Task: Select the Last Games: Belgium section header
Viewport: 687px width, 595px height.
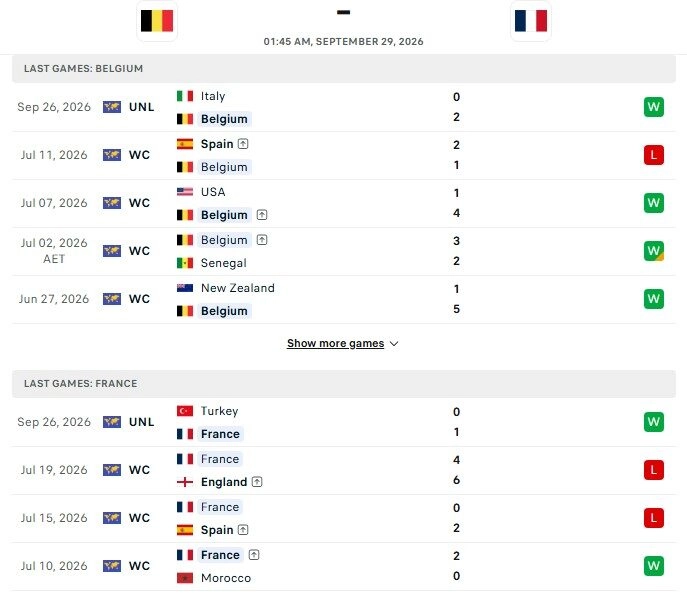Action: [x=344, y=69]
